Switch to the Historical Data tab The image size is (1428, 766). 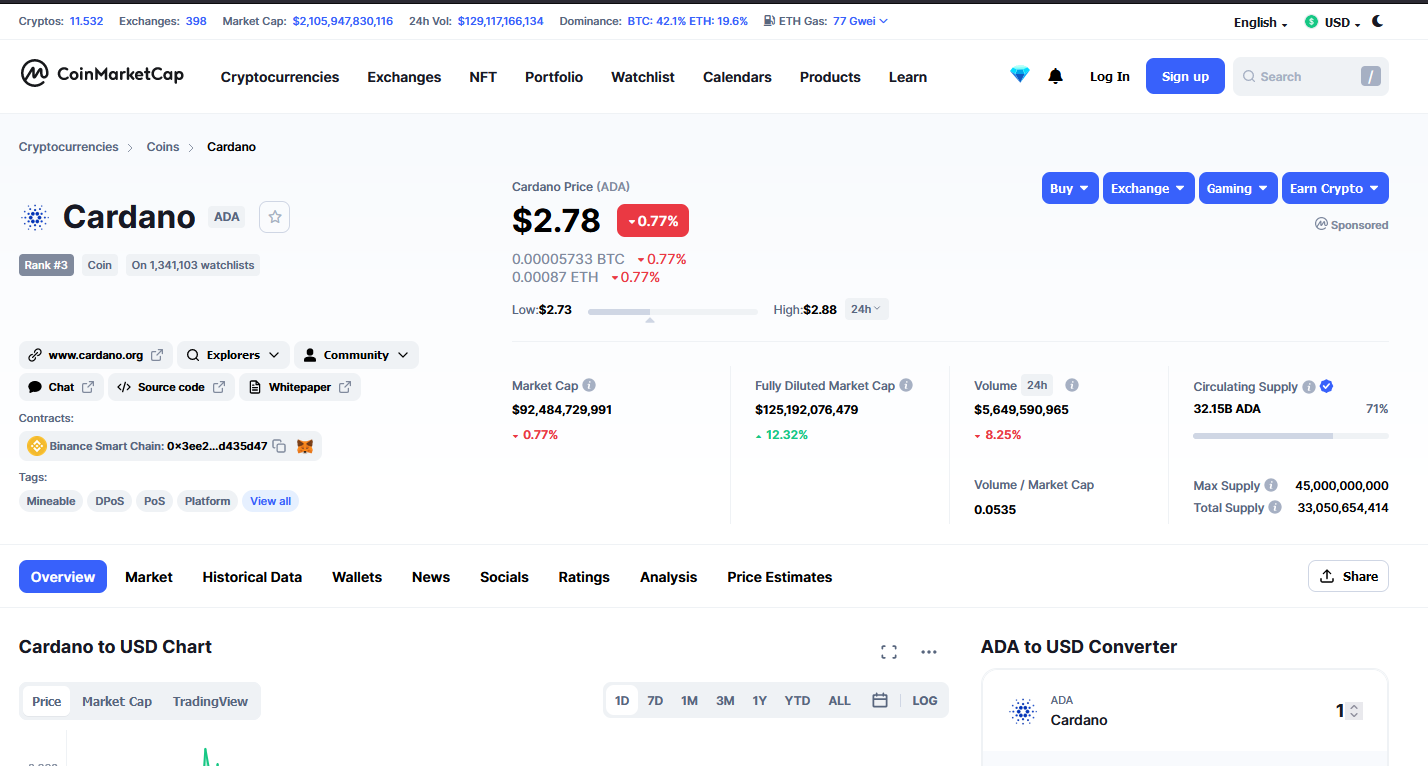coord(252,577)
